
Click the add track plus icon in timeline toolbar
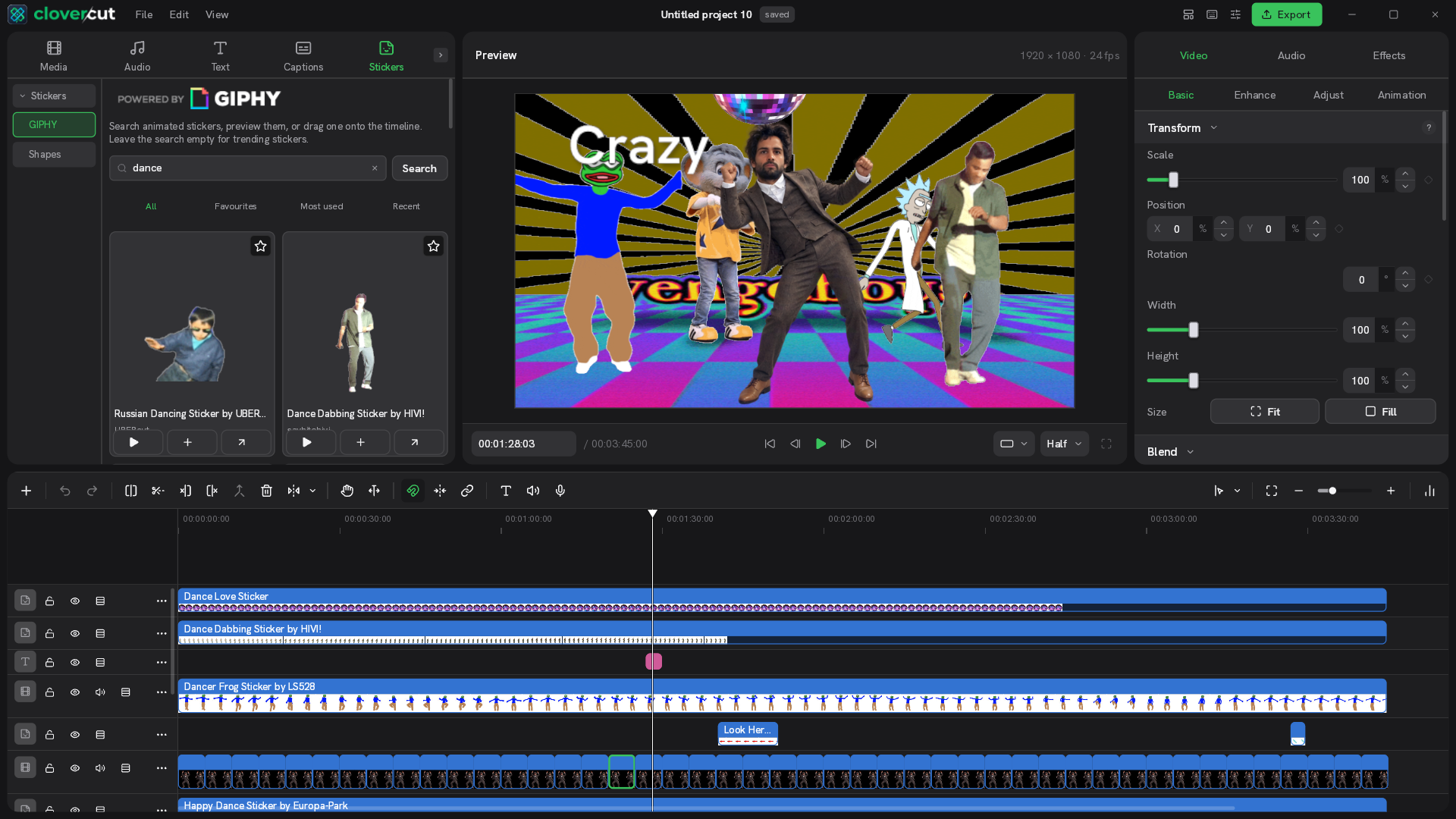tap(26, 491)
